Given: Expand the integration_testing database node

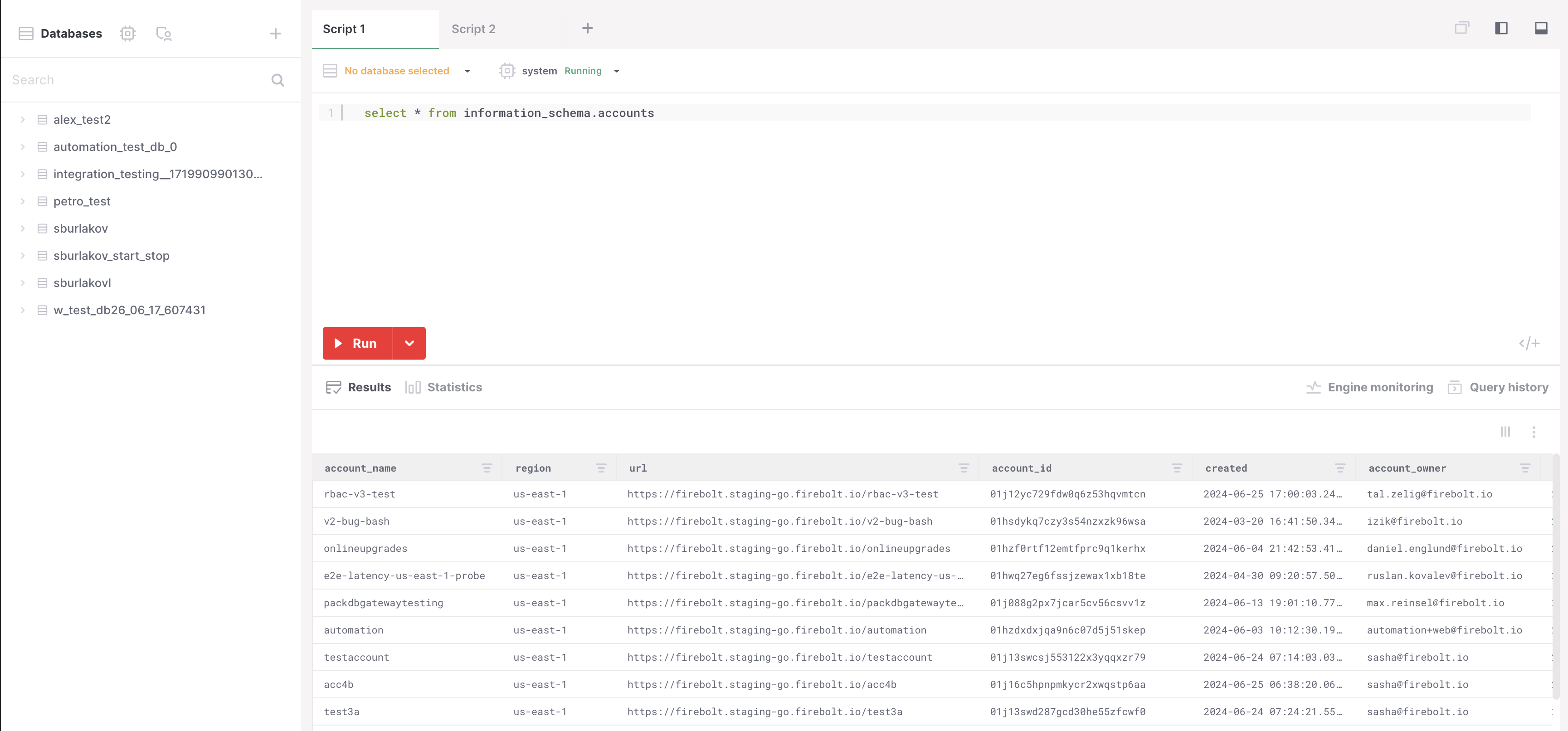Looking at the screenshot, I should coord(23,174).
